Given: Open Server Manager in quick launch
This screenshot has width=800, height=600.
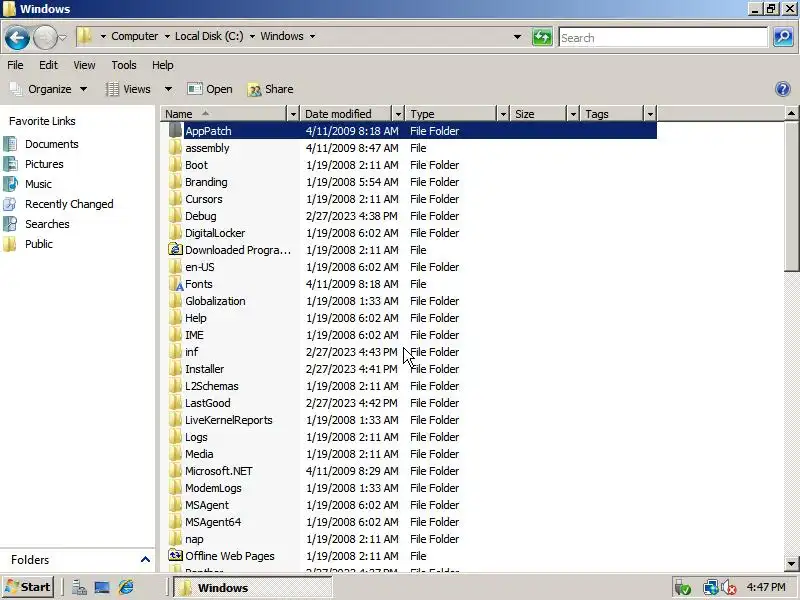Looking at the screenshot, I should point(79,588).
